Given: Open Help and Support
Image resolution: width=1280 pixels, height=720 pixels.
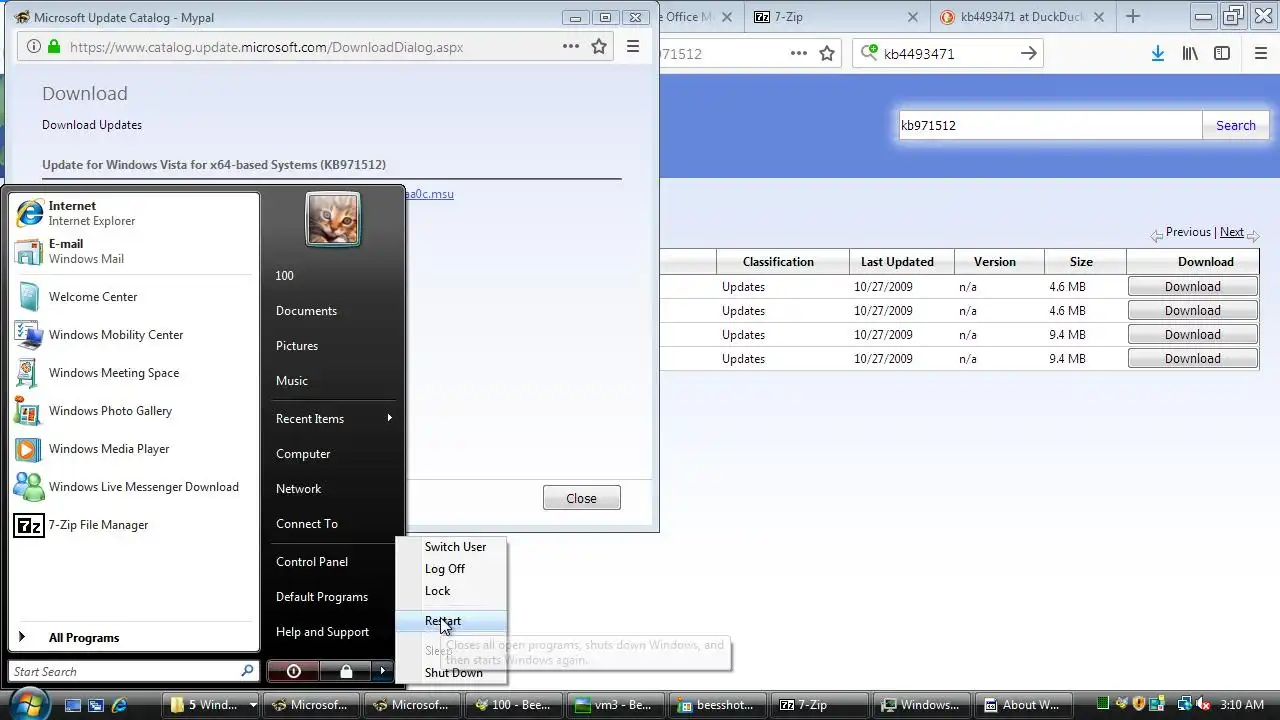Looking at the screenshot, I should (322, 632).
